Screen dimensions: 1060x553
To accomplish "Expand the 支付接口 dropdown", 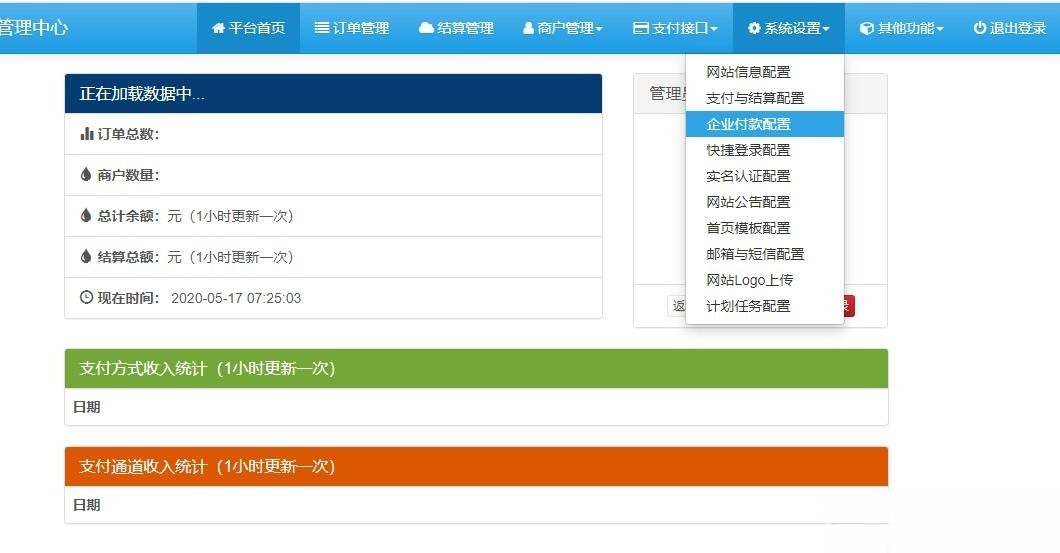I will (x=675, y=28).
